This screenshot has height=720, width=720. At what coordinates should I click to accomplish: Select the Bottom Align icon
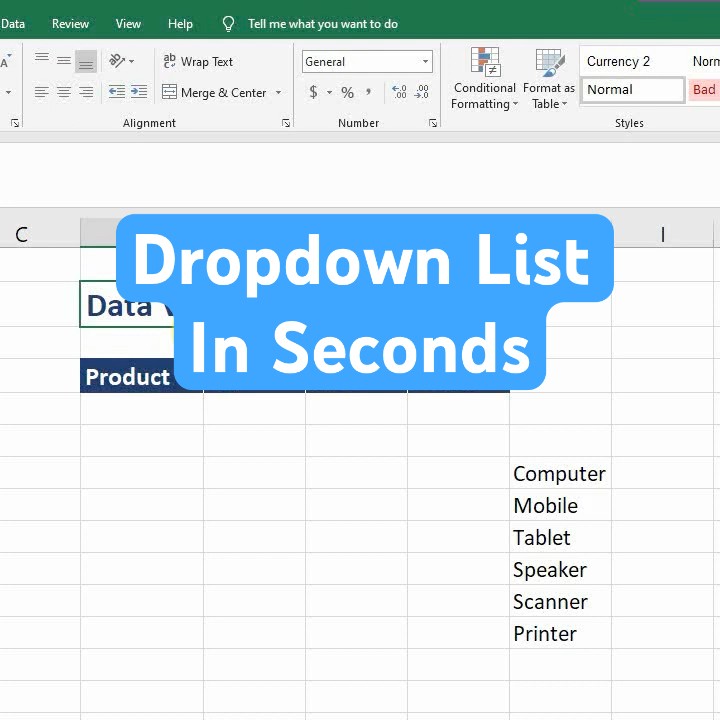pyautogui.click(x=86, y=62)
